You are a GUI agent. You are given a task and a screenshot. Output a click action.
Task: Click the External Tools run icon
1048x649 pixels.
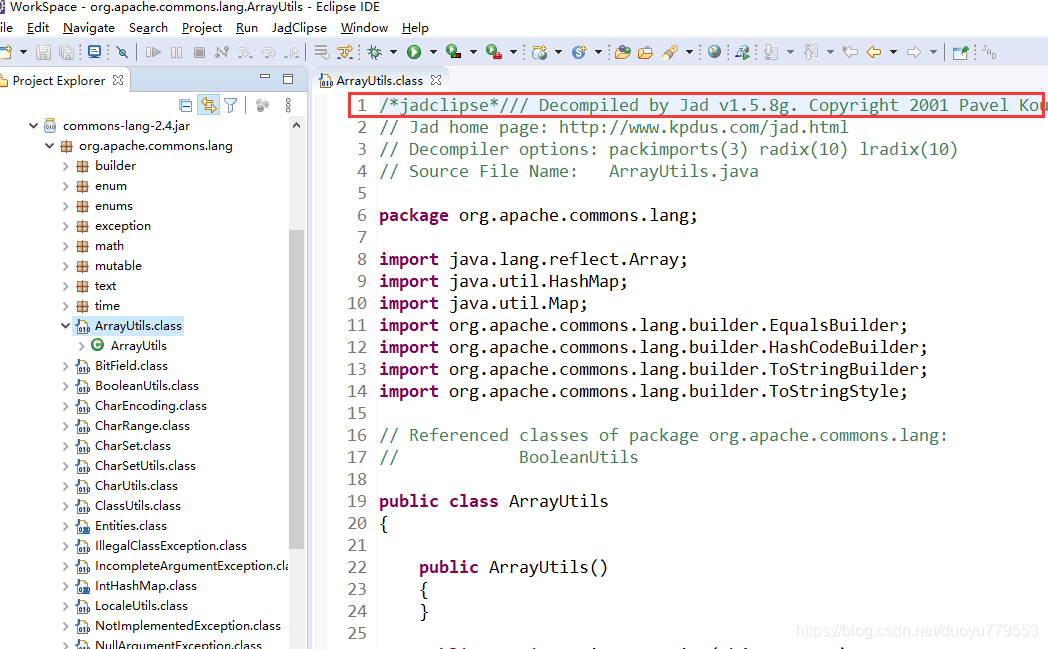pyautogui.click(x=494, y=51)
